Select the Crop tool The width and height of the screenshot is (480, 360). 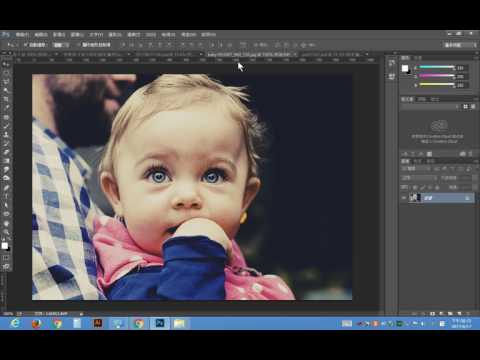pyautogui.click(x=6, y=99)
